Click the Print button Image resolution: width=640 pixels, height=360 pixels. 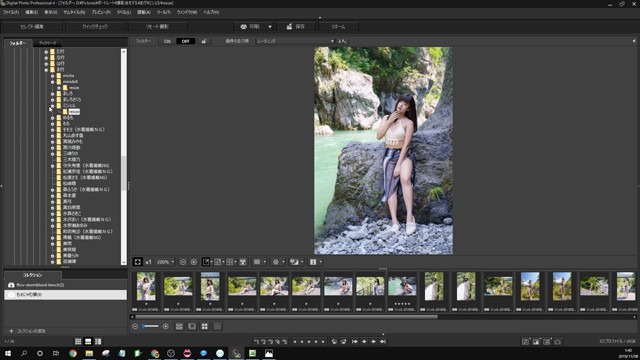pos(250,27)
